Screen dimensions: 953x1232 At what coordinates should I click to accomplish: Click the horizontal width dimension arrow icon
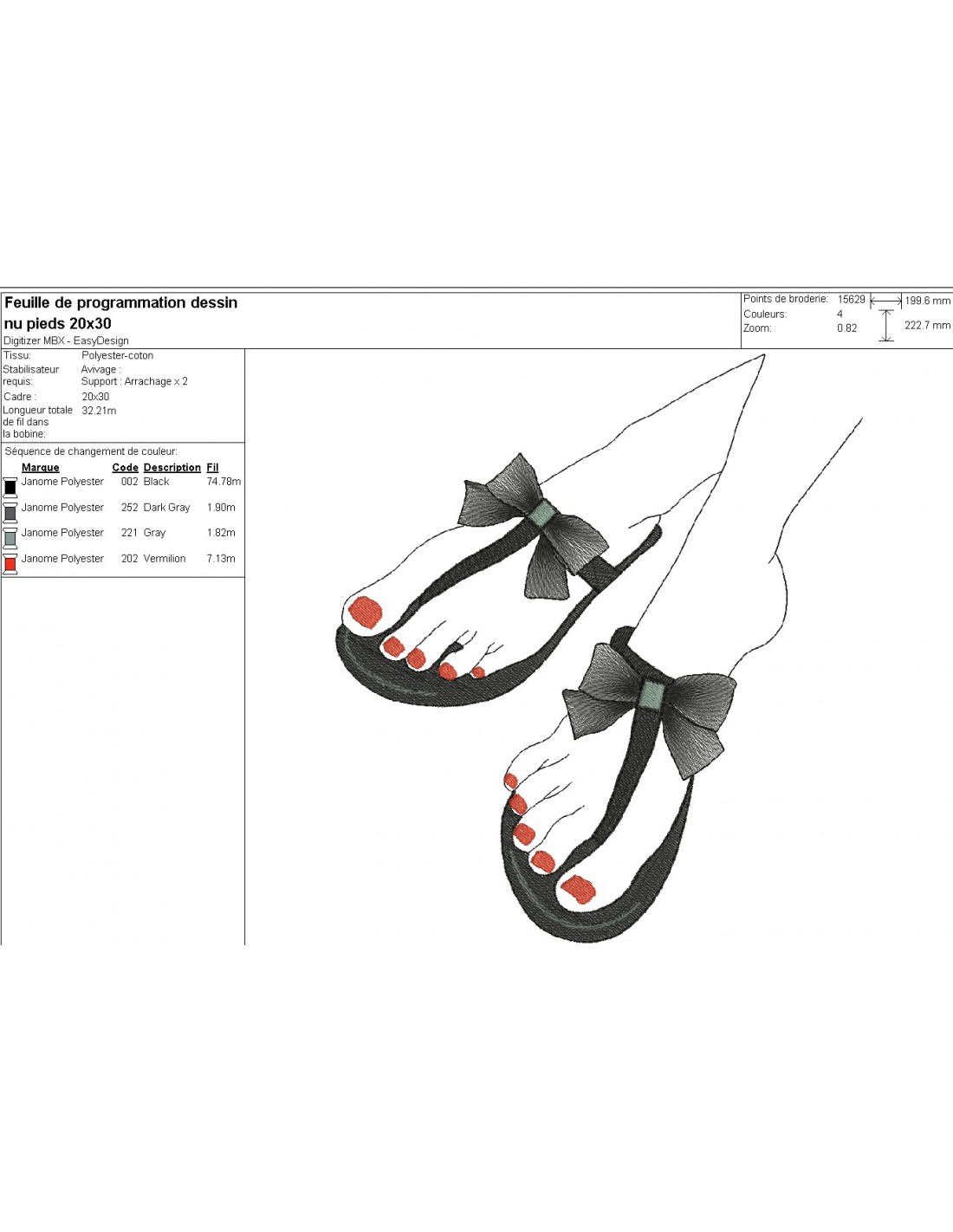click(x=885, y=301)
